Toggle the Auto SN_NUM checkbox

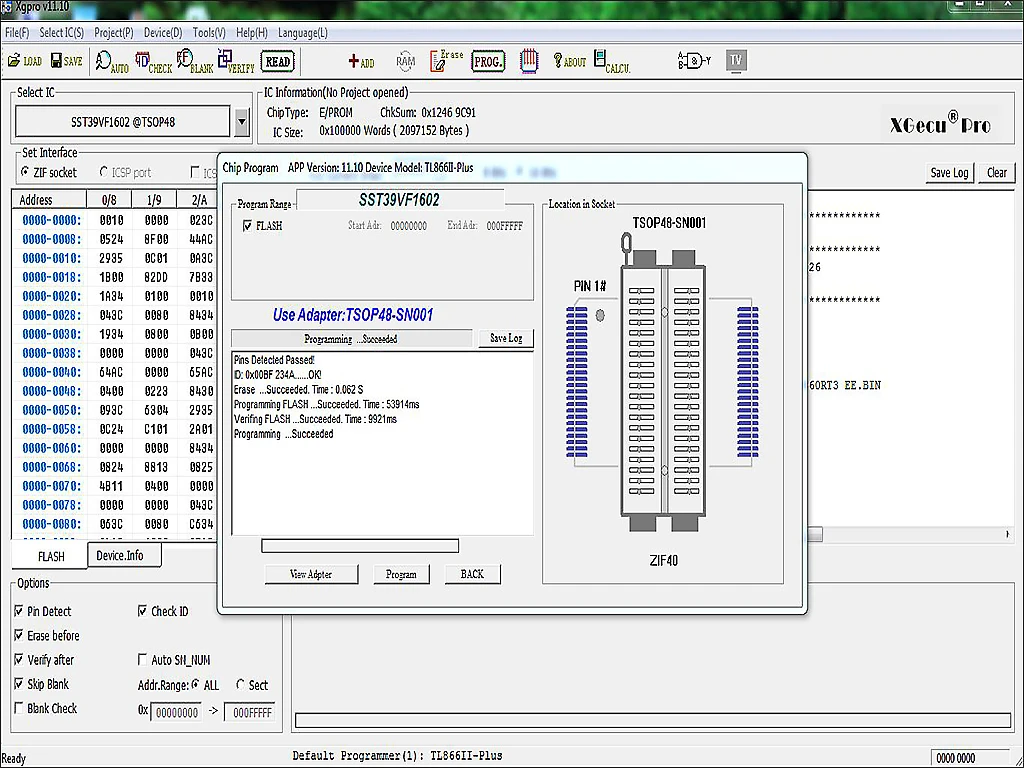tap(142, 660)
